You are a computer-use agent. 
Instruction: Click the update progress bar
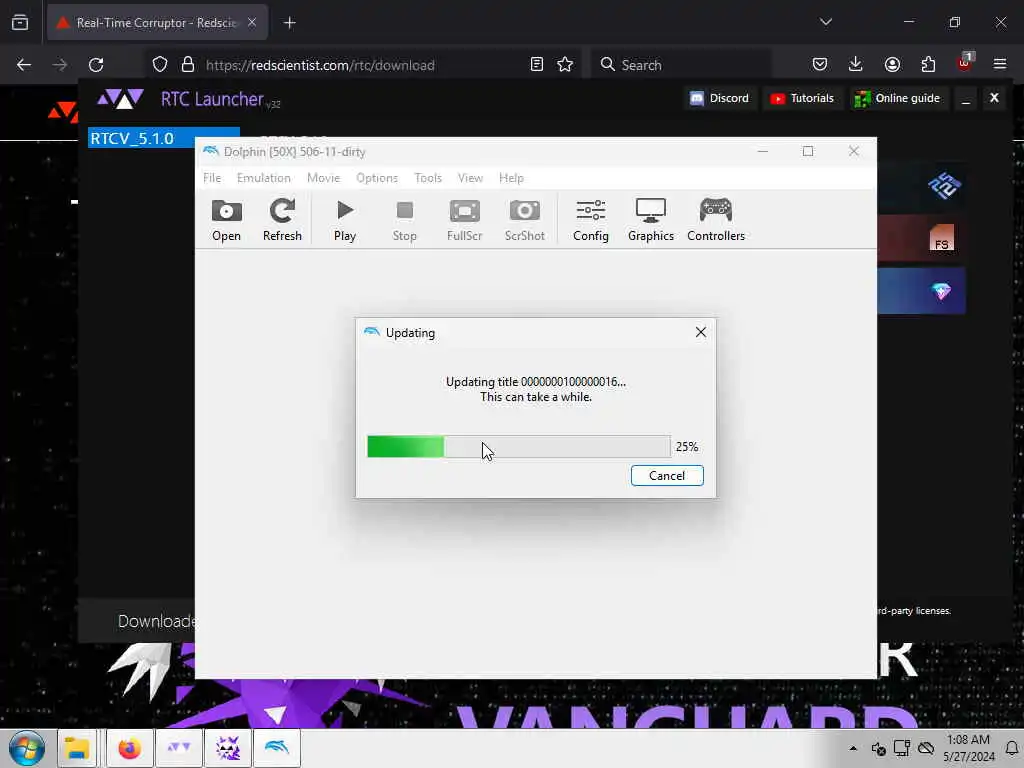coord(519,447)
